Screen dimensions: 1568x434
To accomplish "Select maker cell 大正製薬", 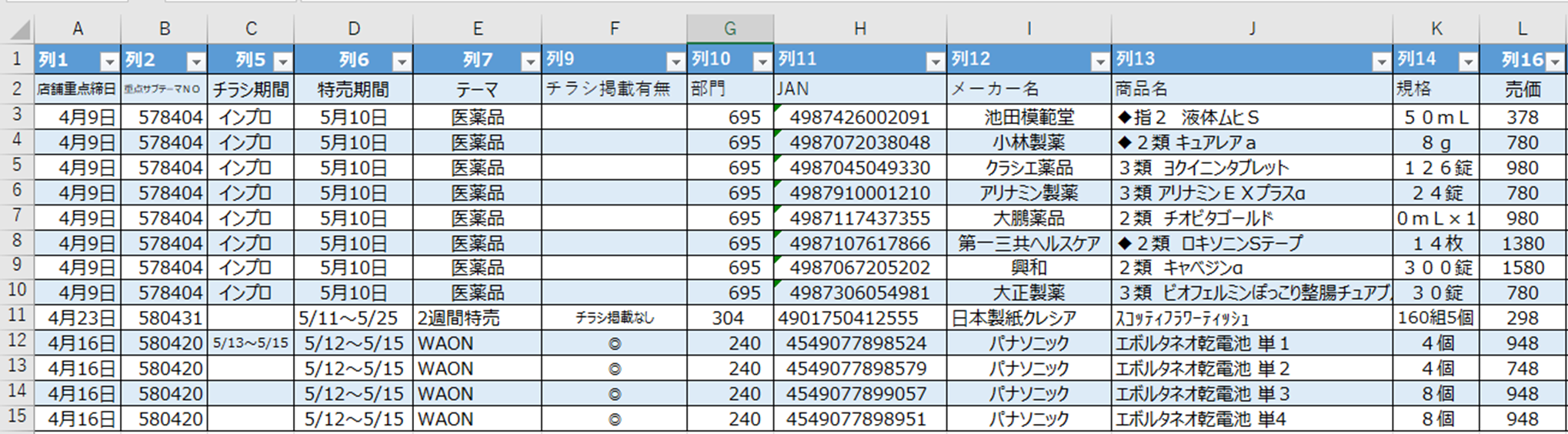I will click(x=1029, y=293).
